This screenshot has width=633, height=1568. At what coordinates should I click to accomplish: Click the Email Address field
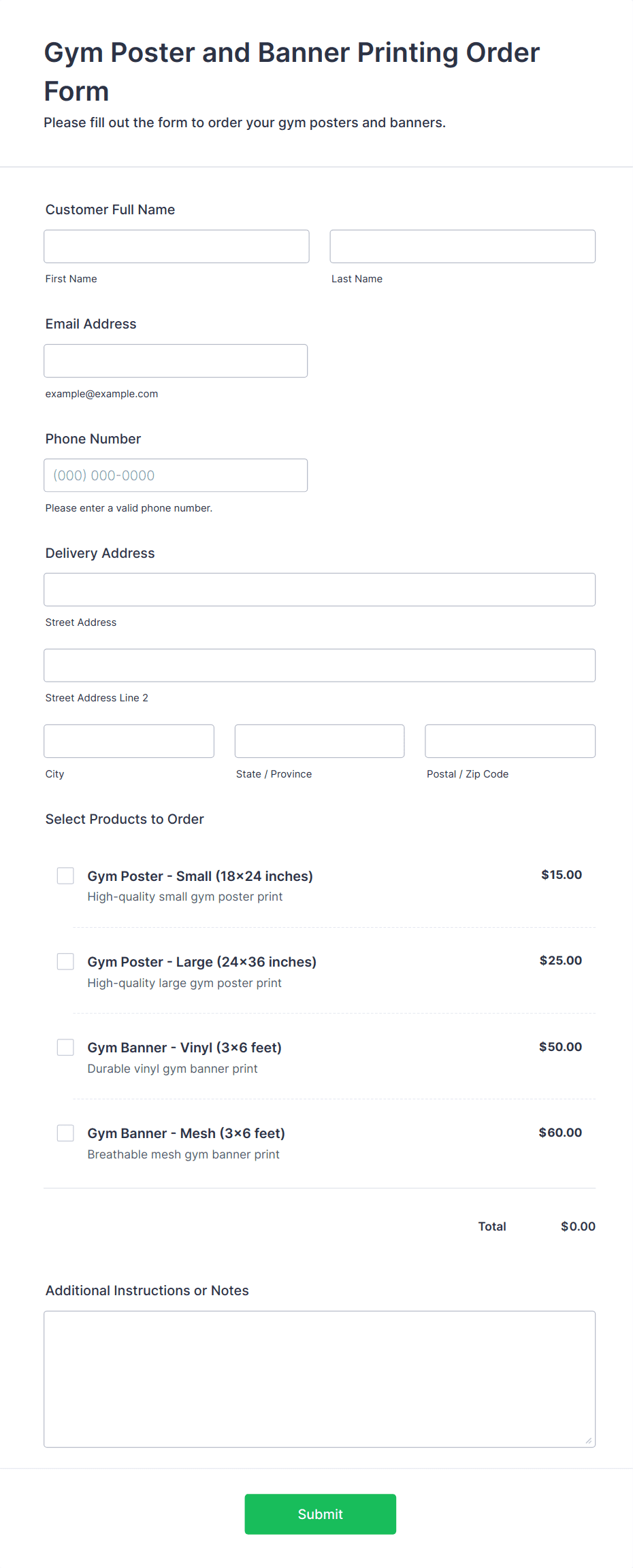click(176, 361)
